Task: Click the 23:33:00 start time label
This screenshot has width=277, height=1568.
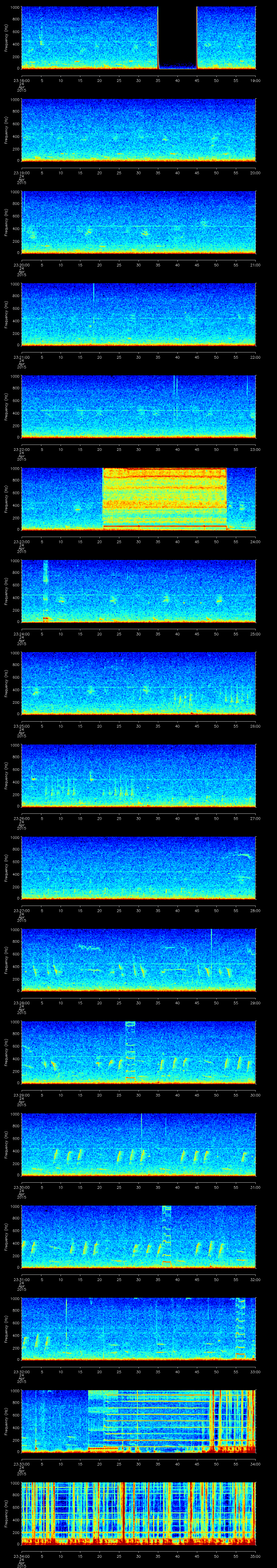Action: click(x=21, y=1463)
